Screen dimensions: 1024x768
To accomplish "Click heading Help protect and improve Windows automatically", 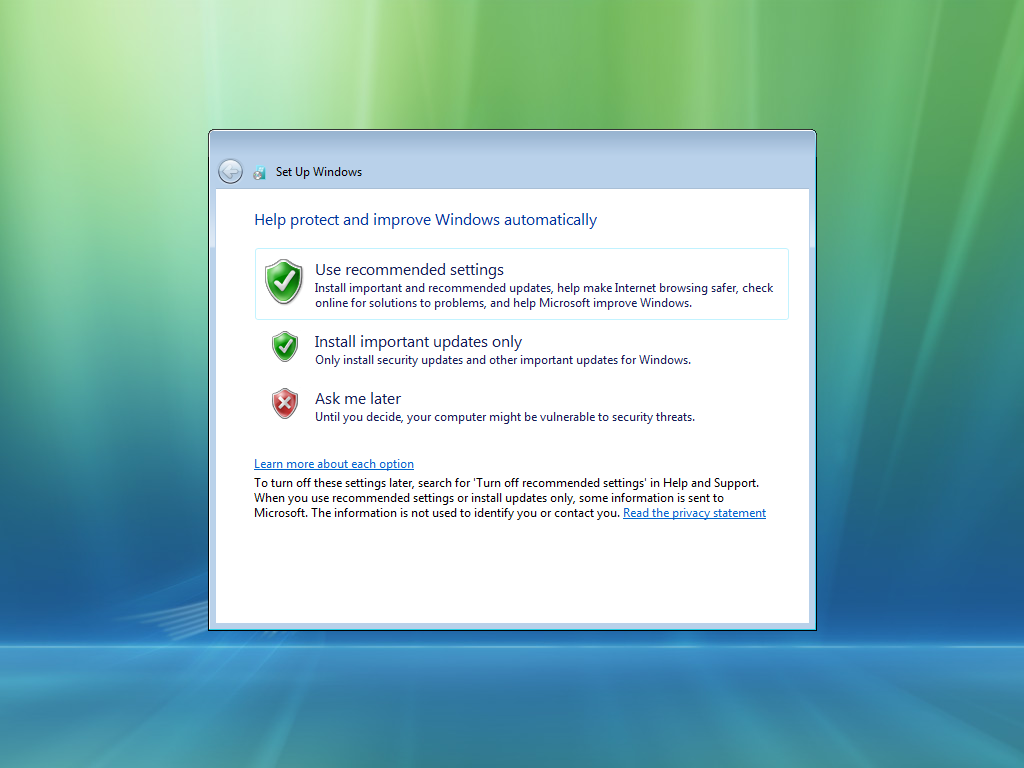I will pyautogui.click(x=426, y=219).
